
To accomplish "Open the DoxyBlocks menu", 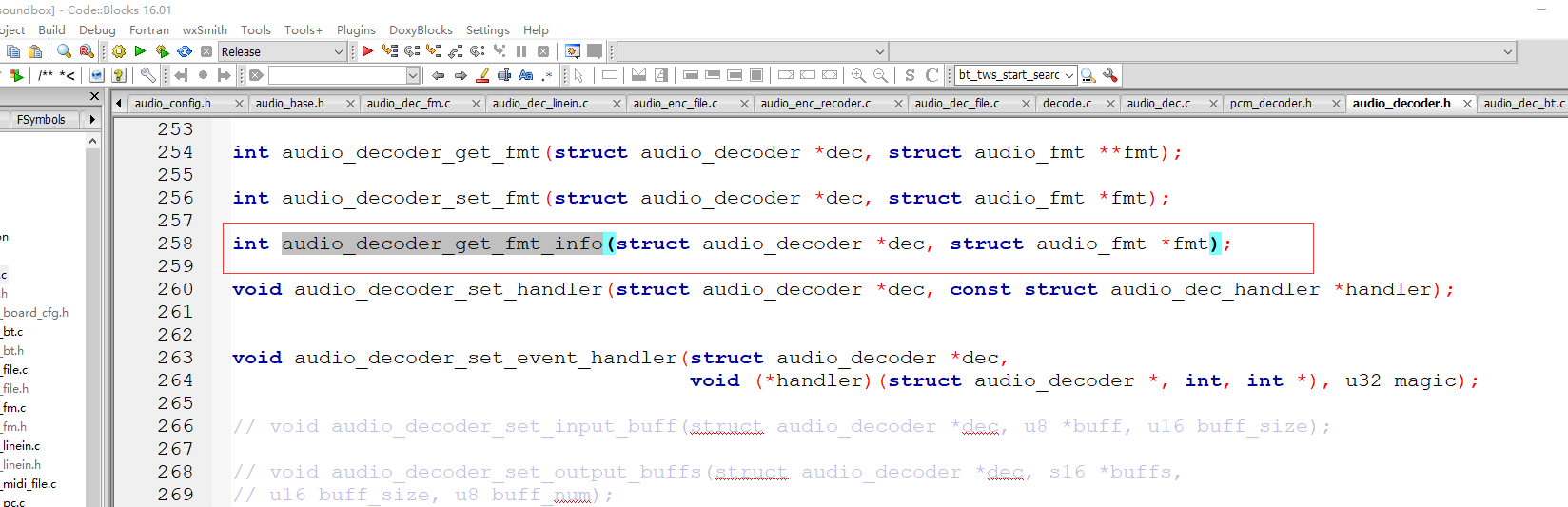I will tap(421, 30).
